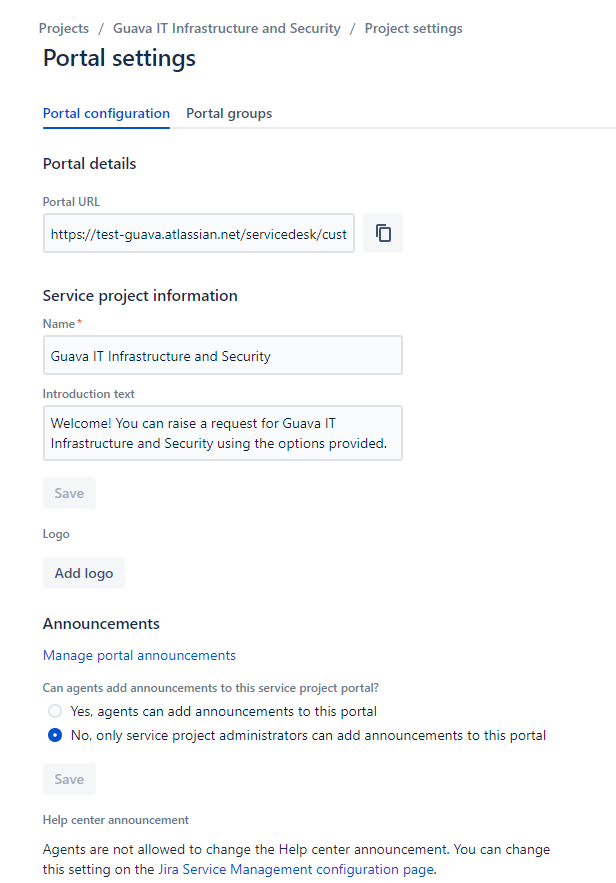
Task: Select the 'No, only service project administrators' option
Action: [55, 735]
